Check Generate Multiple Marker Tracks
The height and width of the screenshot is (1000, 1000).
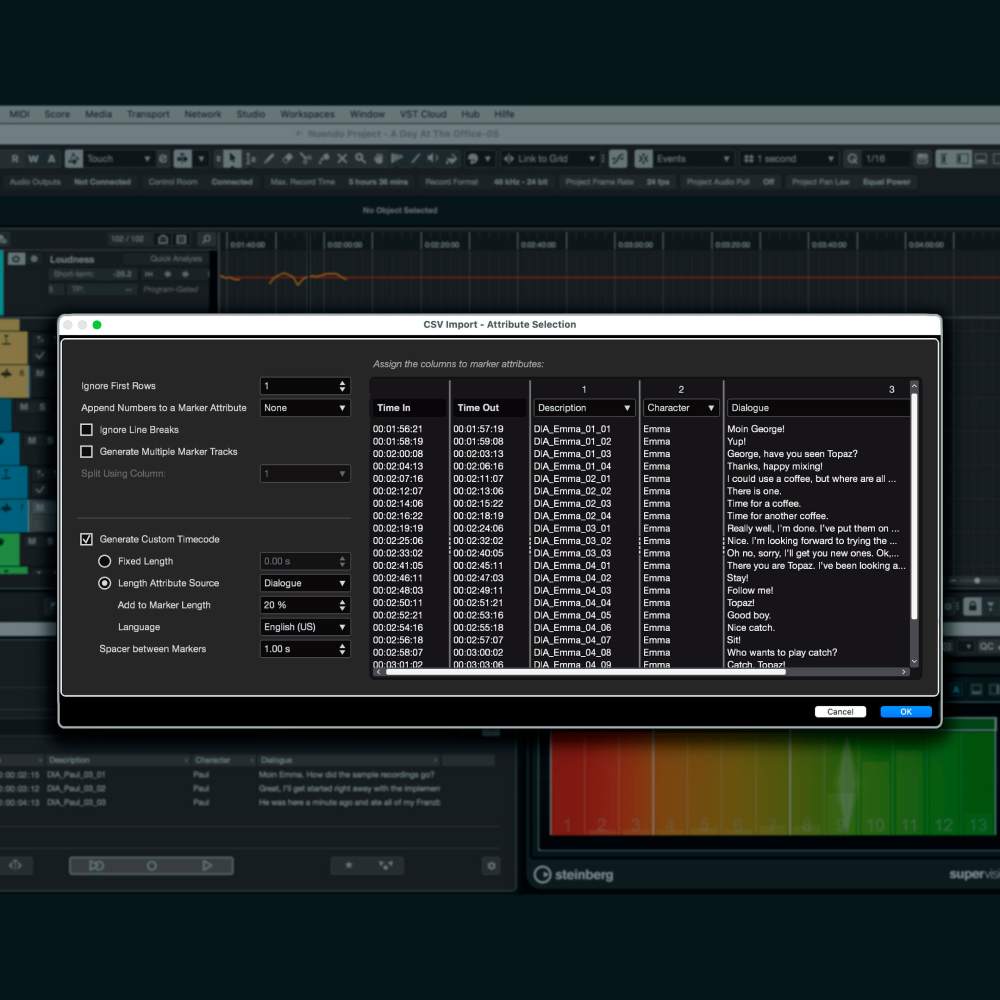[87, 452]
